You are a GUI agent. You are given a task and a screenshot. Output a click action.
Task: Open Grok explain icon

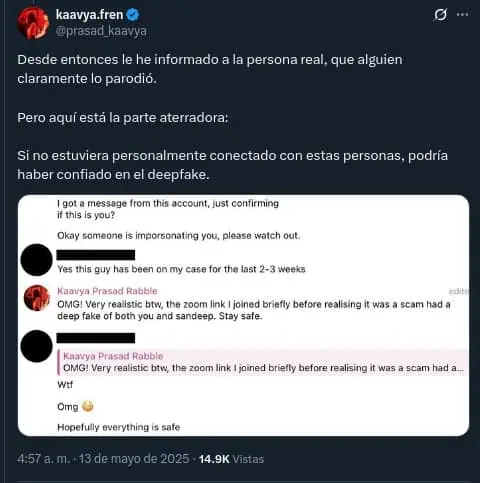440,15
